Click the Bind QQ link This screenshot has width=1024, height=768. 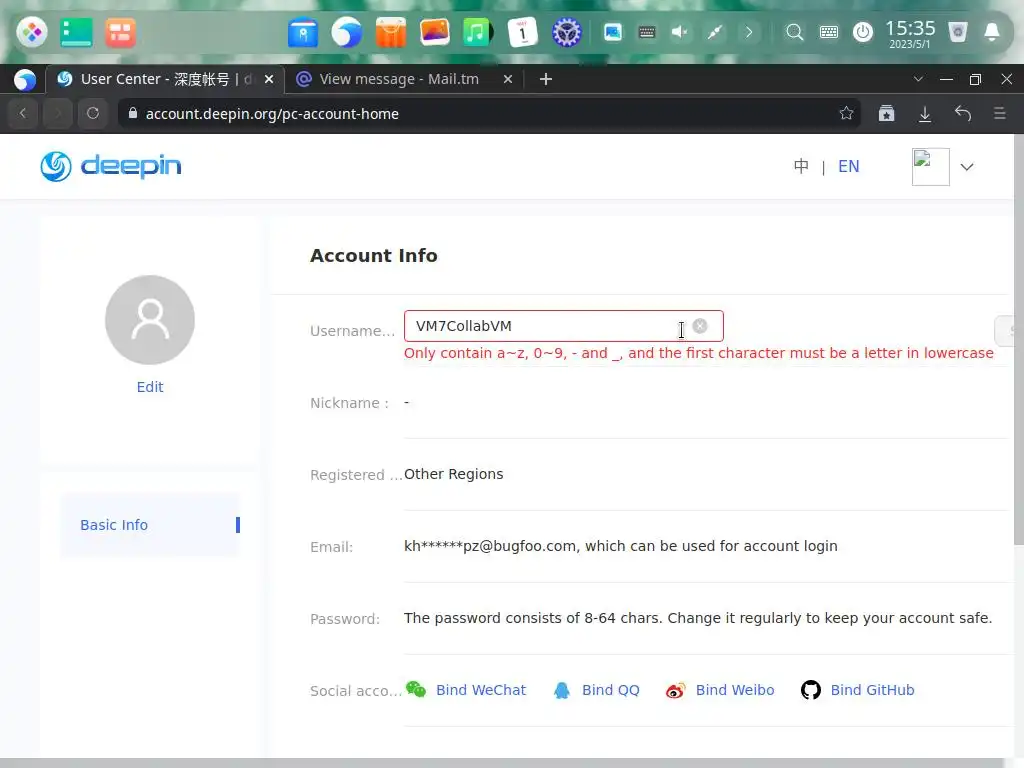(596, 690)
